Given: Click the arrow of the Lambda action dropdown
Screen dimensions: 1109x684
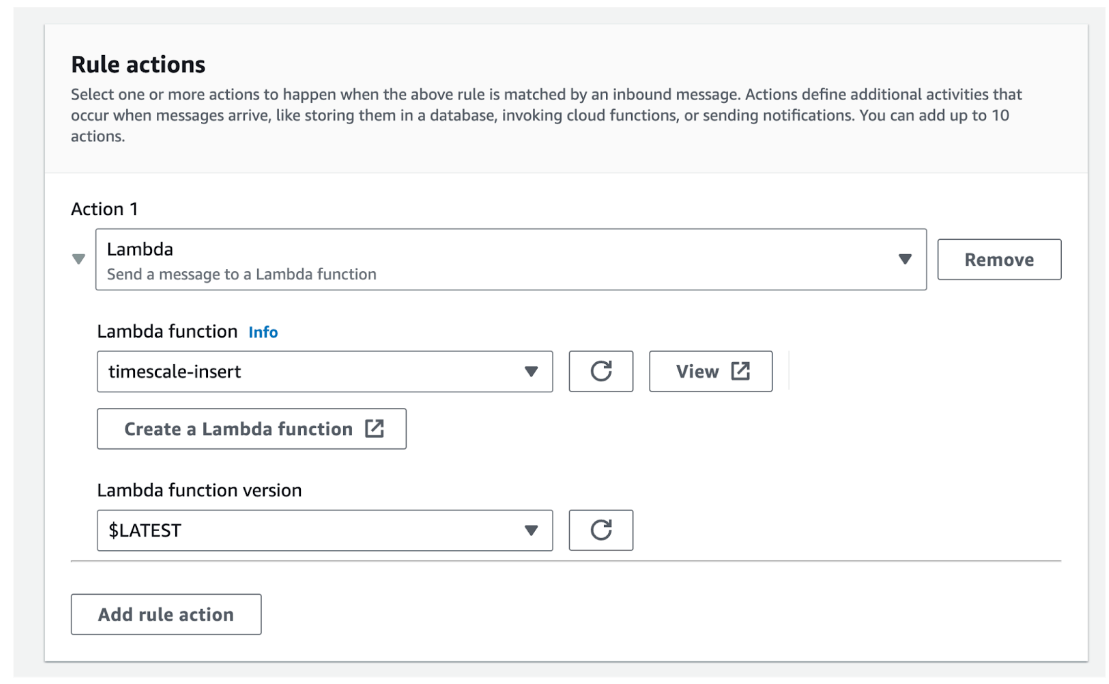Looking at the screenshot, I should tap(905, 259).
